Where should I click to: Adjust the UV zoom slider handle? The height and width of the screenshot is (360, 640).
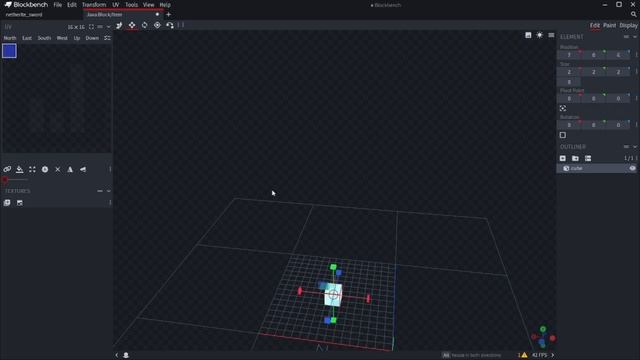5,180
